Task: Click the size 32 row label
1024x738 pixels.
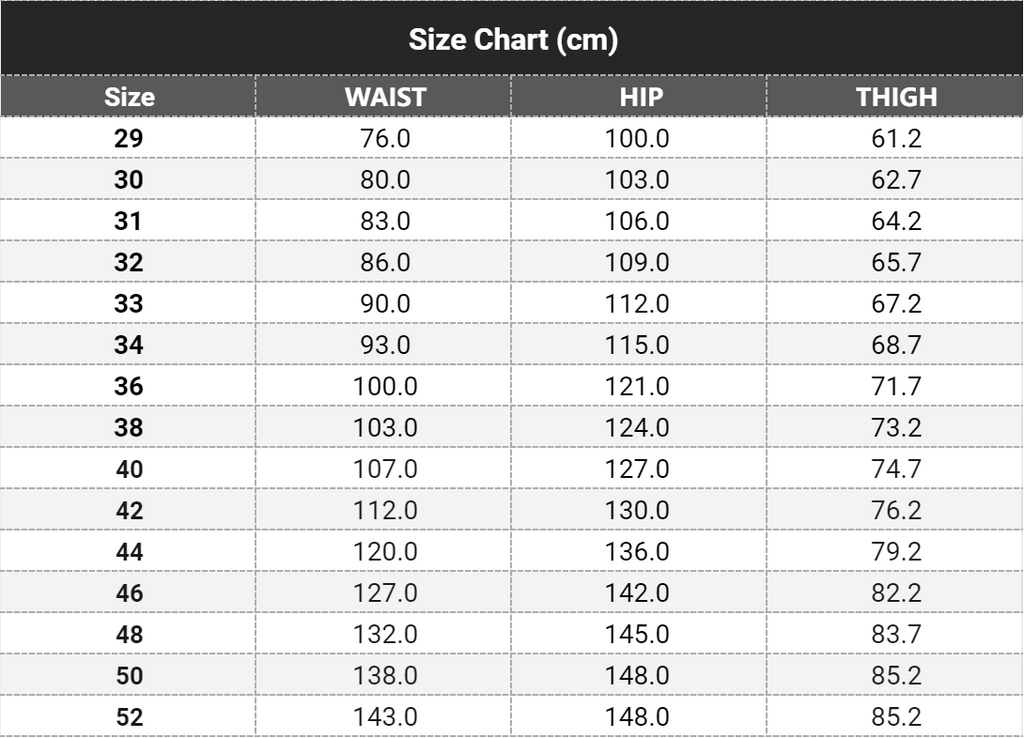Action: coord(129,263)
